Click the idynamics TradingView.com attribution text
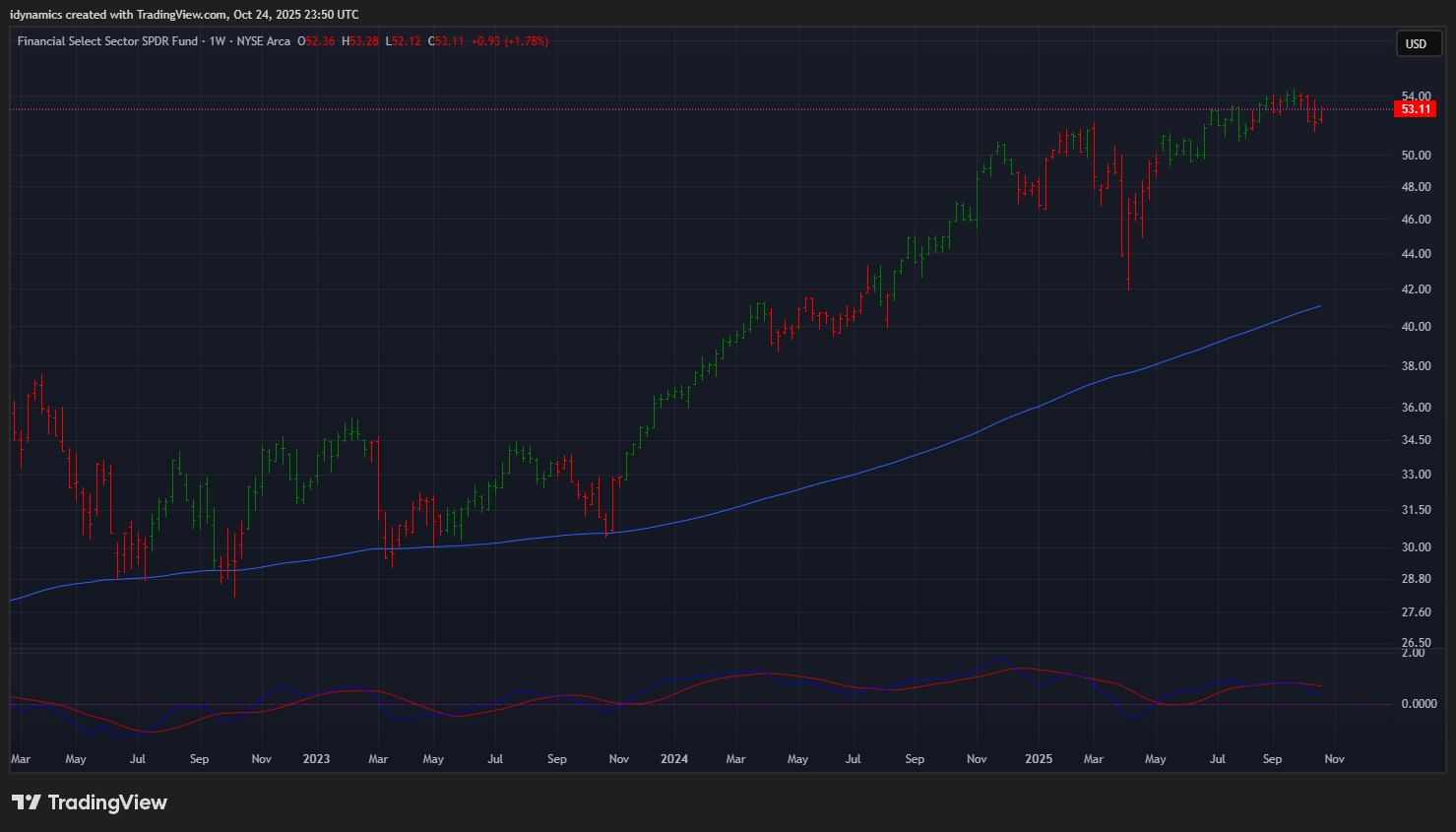The image size is (1456, 832). [184, 15]
